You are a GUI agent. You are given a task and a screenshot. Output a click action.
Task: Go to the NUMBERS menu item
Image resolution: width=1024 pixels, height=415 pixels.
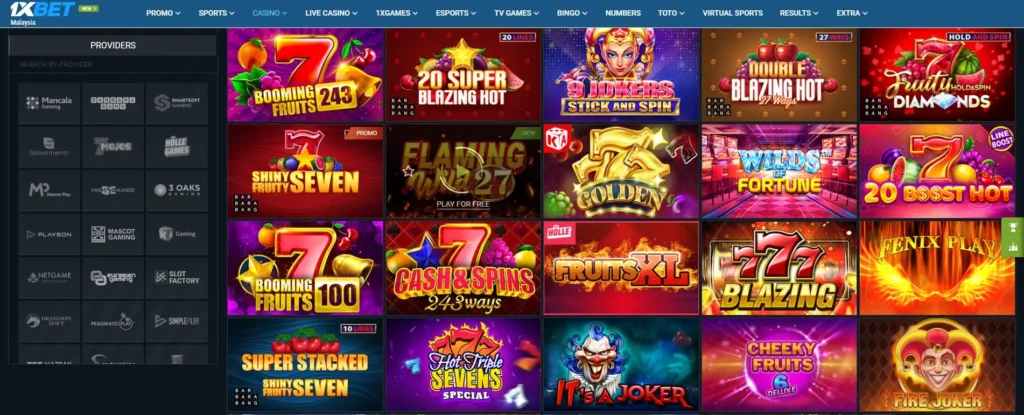tap(622, 13)
